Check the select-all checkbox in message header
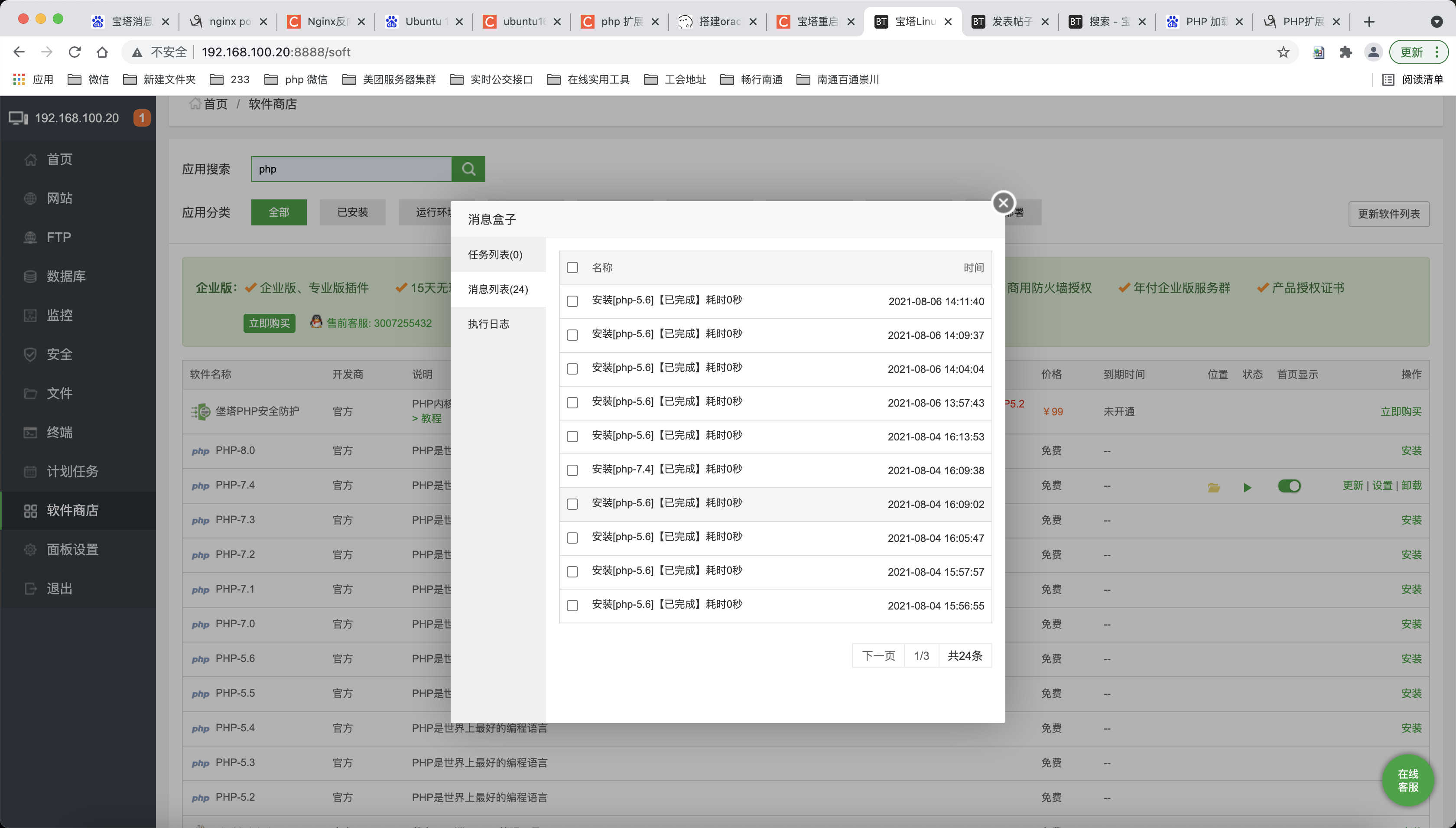Image resolution: width=1456 pixels, height=828 pixels. (572, 267)
